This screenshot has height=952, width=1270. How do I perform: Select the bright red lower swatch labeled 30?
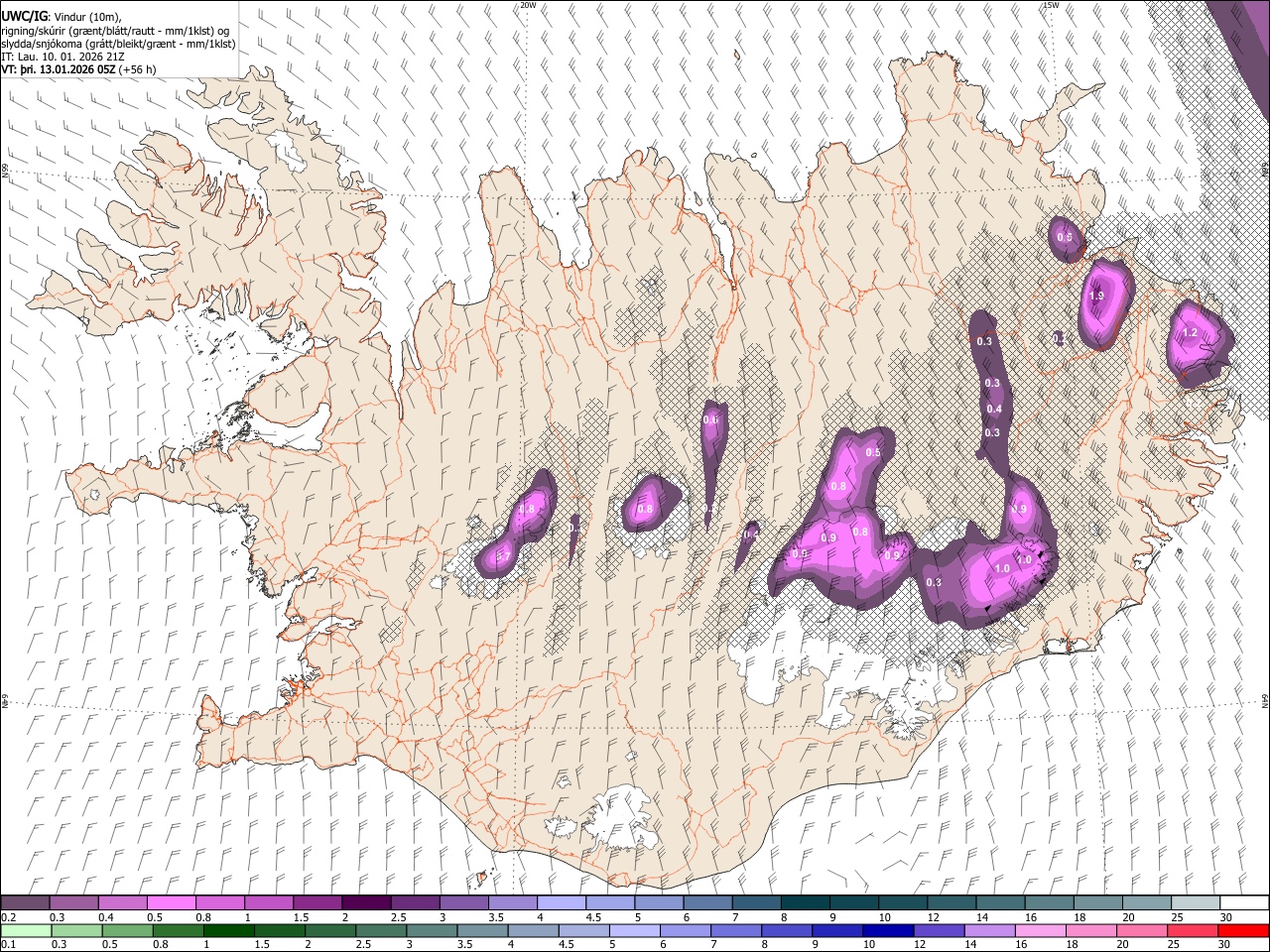1242,930
